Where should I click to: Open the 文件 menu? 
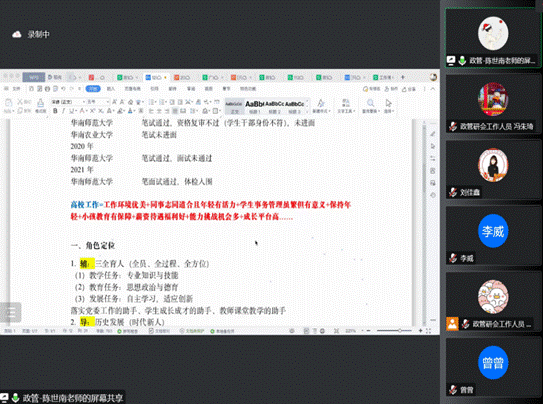click(16, 89)
